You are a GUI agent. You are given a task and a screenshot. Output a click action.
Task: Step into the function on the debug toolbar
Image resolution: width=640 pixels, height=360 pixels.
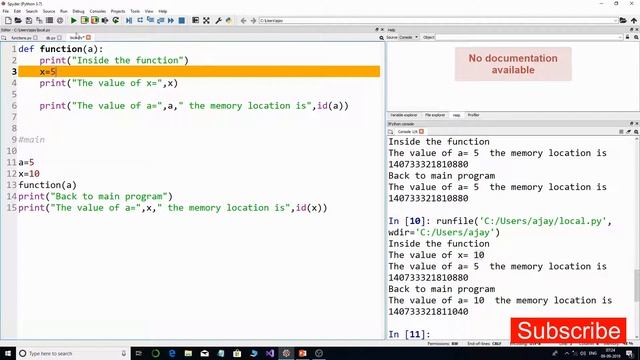(150, 20)
